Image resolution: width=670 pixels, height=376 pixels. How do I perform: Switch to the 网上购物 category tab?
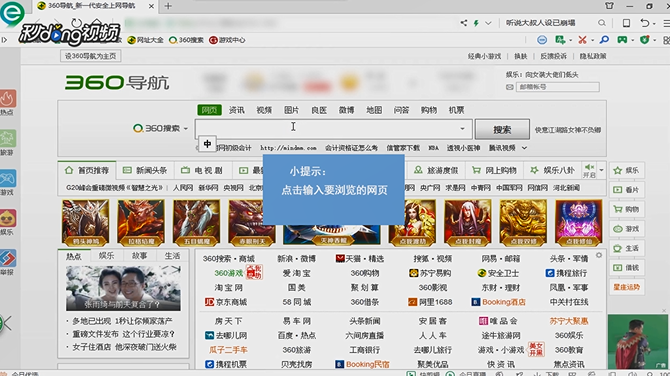(x=494, y=170)
